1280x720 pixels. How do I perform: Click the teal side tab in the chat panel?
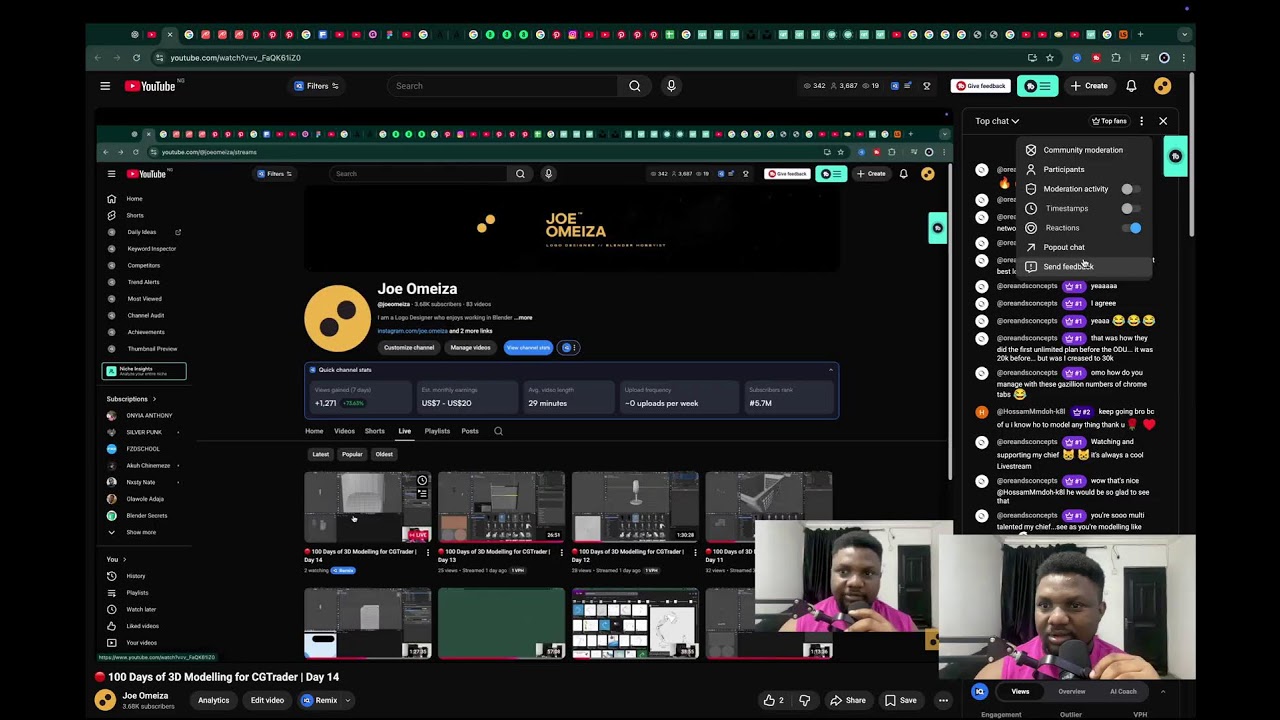(1176, 156)
